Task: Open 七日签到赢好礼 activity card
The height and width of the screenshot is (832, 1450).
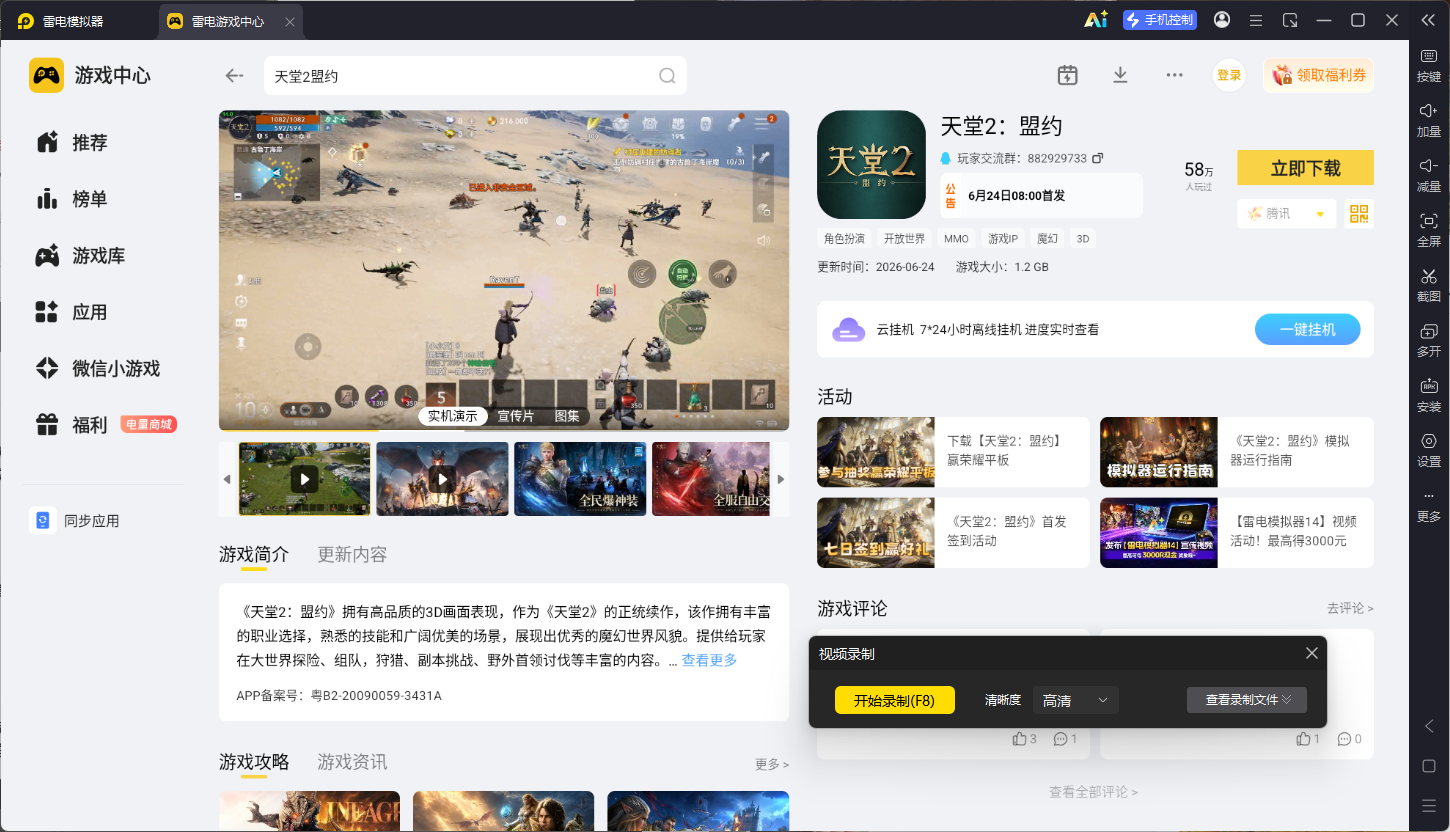Action: (x=953, y=533)
